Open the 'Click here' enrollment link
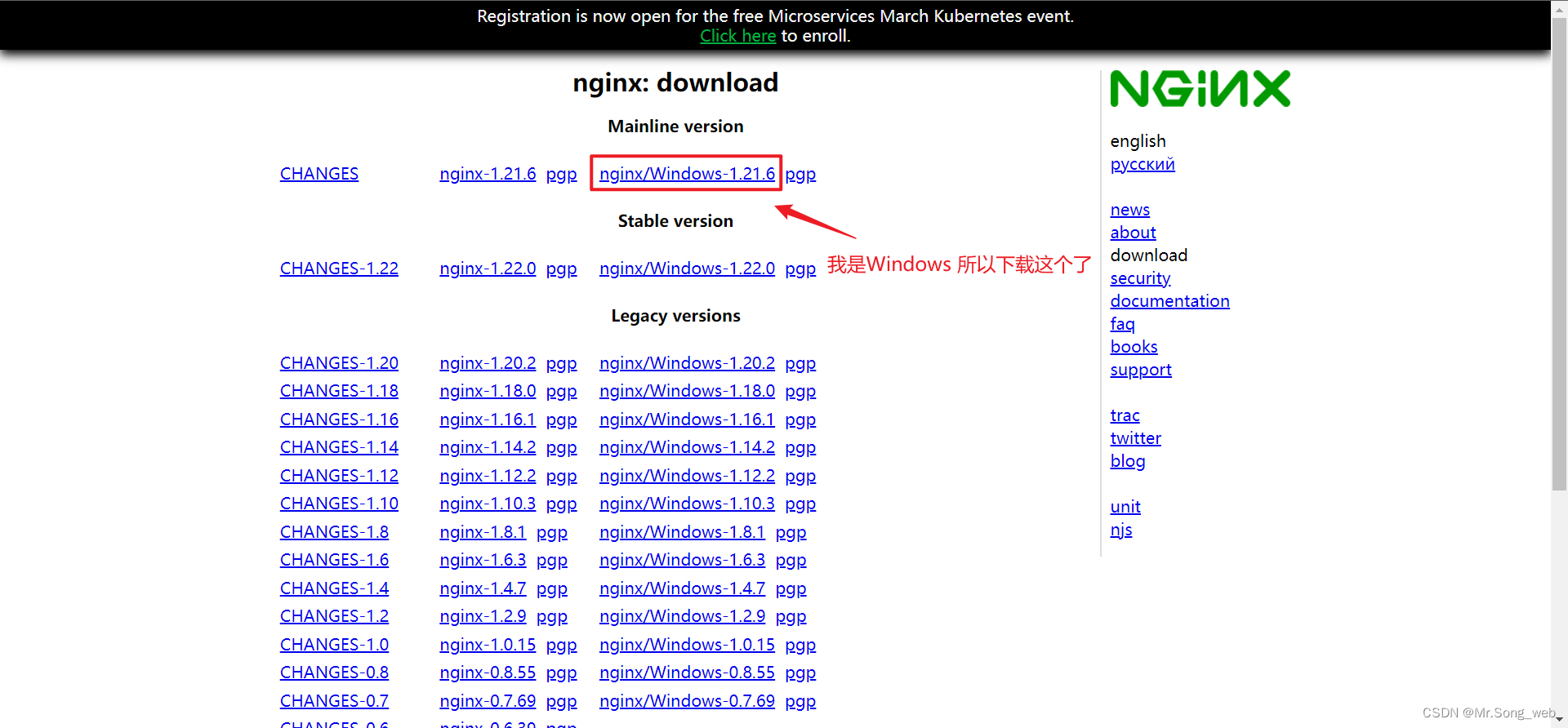The width and height of the screenshot is (1568, 728). pyautogui.click(x=737, y=36)
